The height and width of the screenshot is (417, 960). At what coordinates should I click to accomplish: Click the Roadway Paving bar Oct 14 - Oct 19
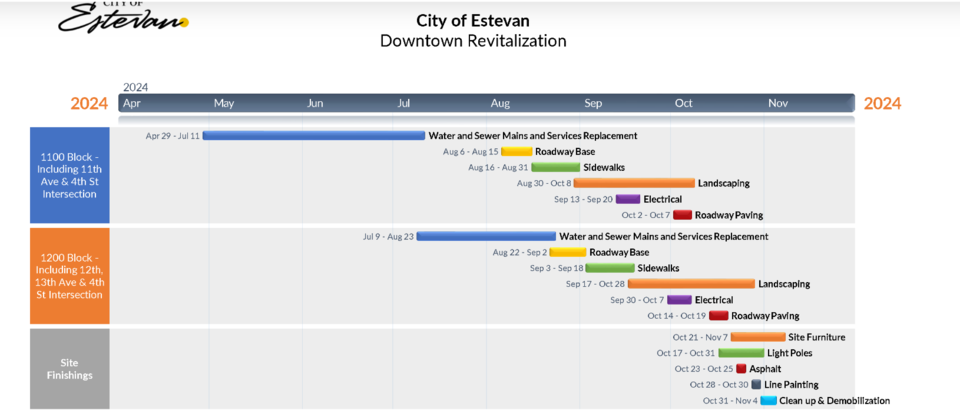pyautogui.click(x=718, y=316)
